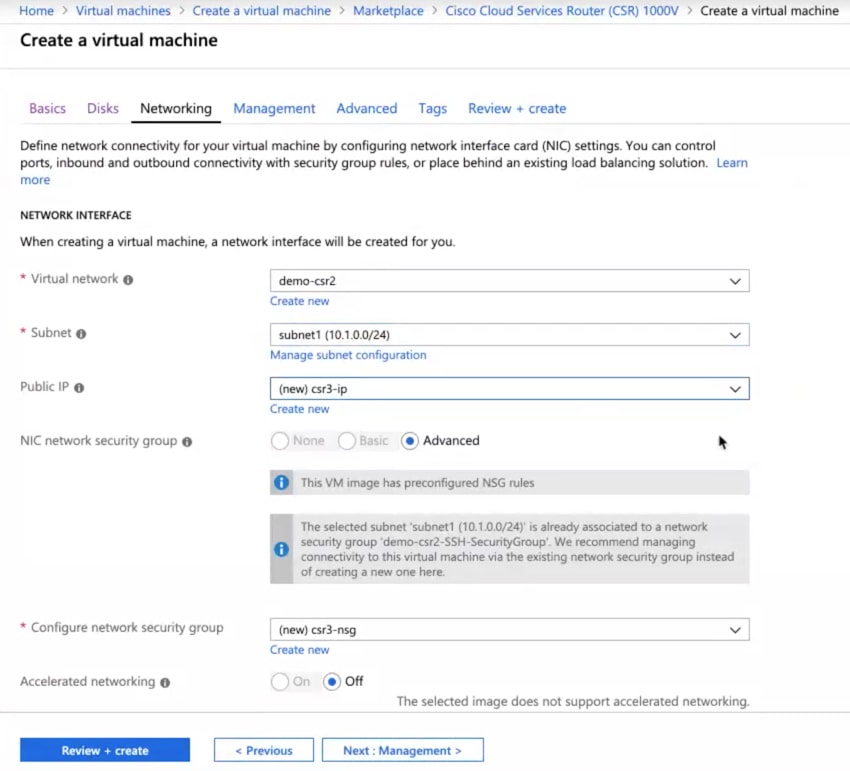The height and width of the screenshot is (771, 850).
Task: Select the None NSG radio button
Action: pyautogui.click(x=281, y=440)
